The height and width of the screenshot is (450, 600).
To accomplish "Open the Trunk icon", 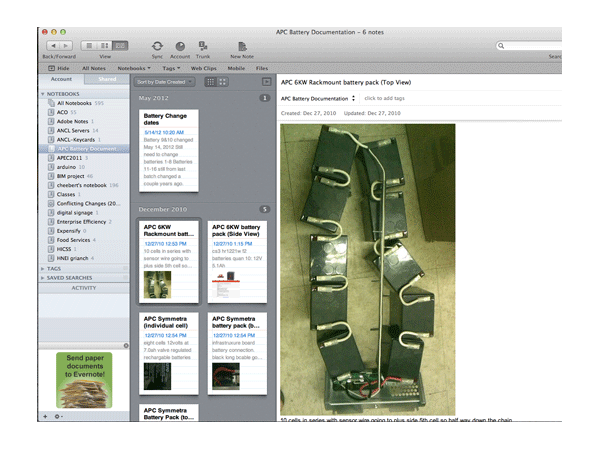I will [x=203, y=46].
